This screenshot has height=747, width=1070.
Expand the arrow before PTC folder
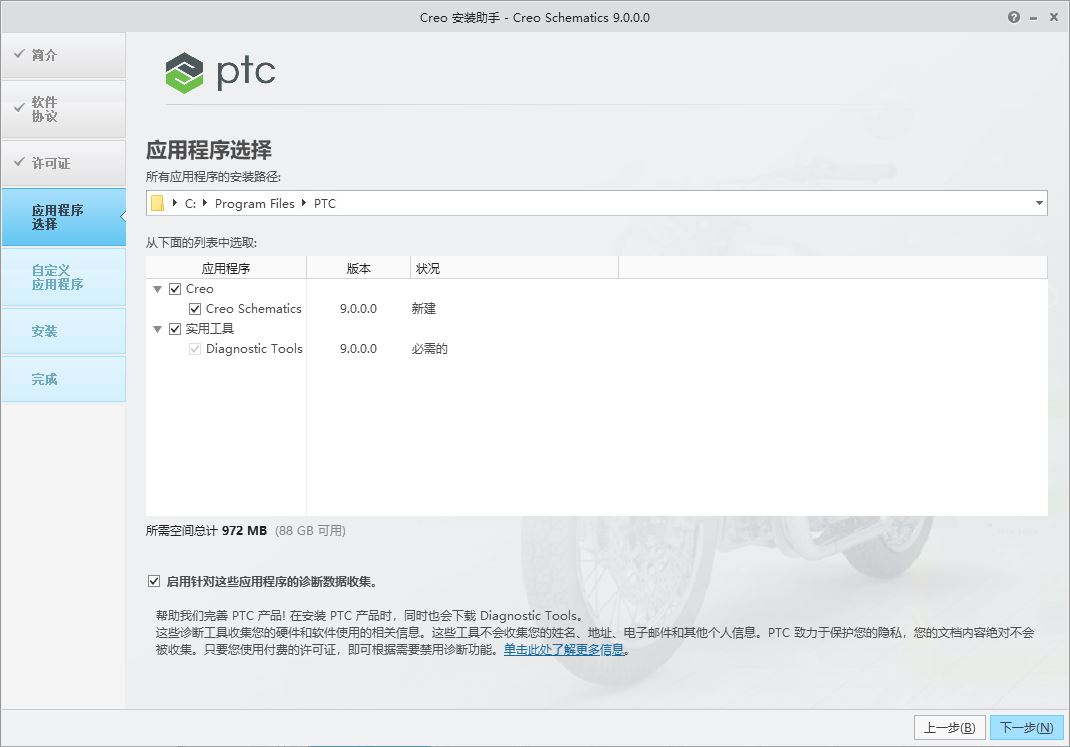click(304, 203)
